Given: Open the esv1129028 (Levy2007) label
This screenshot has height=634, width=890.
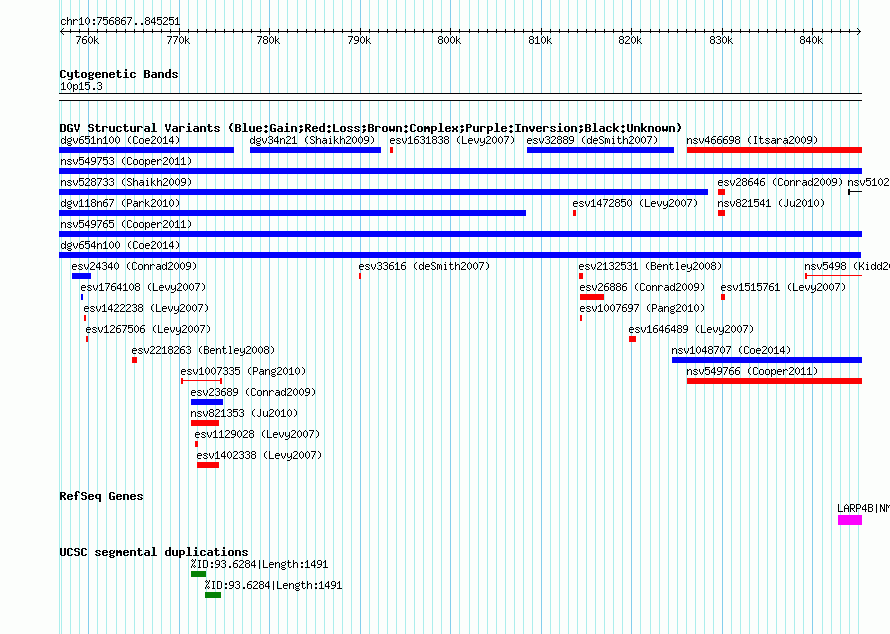Looking at the screenshot, I should pos(257,434).
